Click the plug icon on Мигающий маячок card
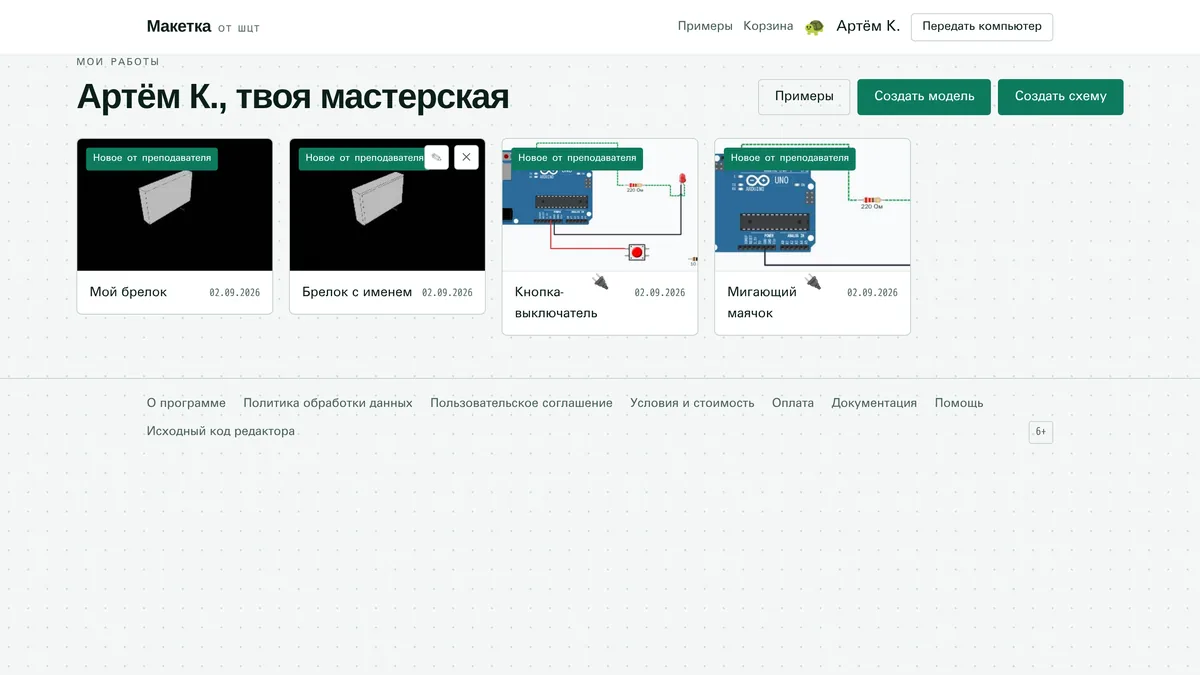Image resolution: width=1200 pixels, height=675 pixels. click(813, 282)
